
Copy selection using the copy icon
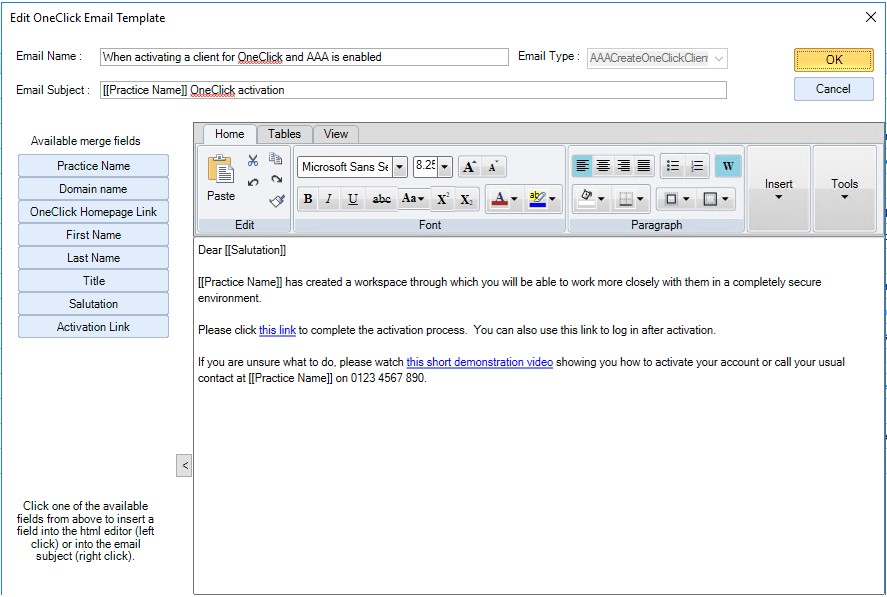point(276,159)
